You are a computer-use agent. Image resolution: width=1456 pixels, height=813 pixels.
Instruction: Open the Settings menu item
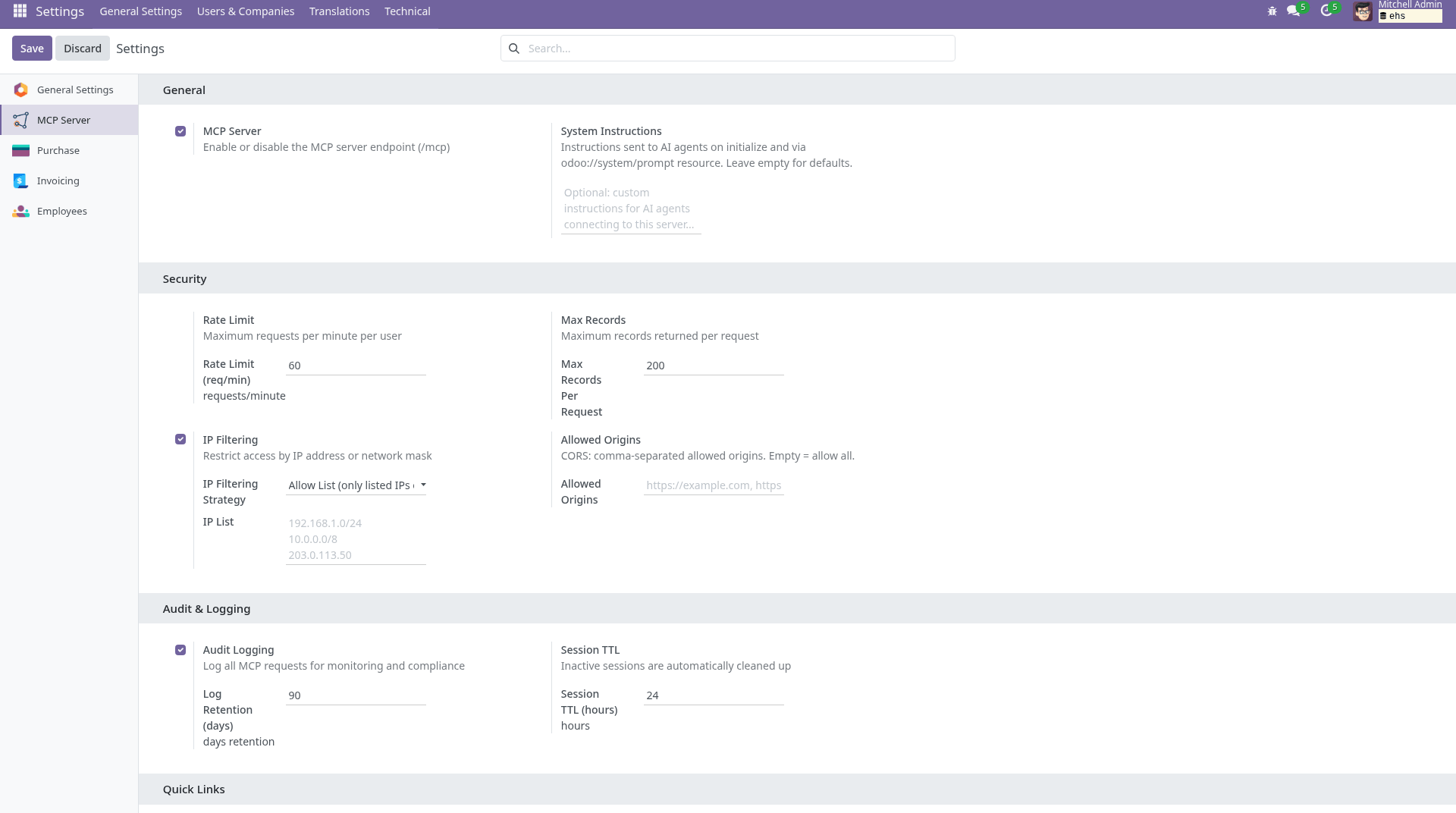click(x=59, y=11)
